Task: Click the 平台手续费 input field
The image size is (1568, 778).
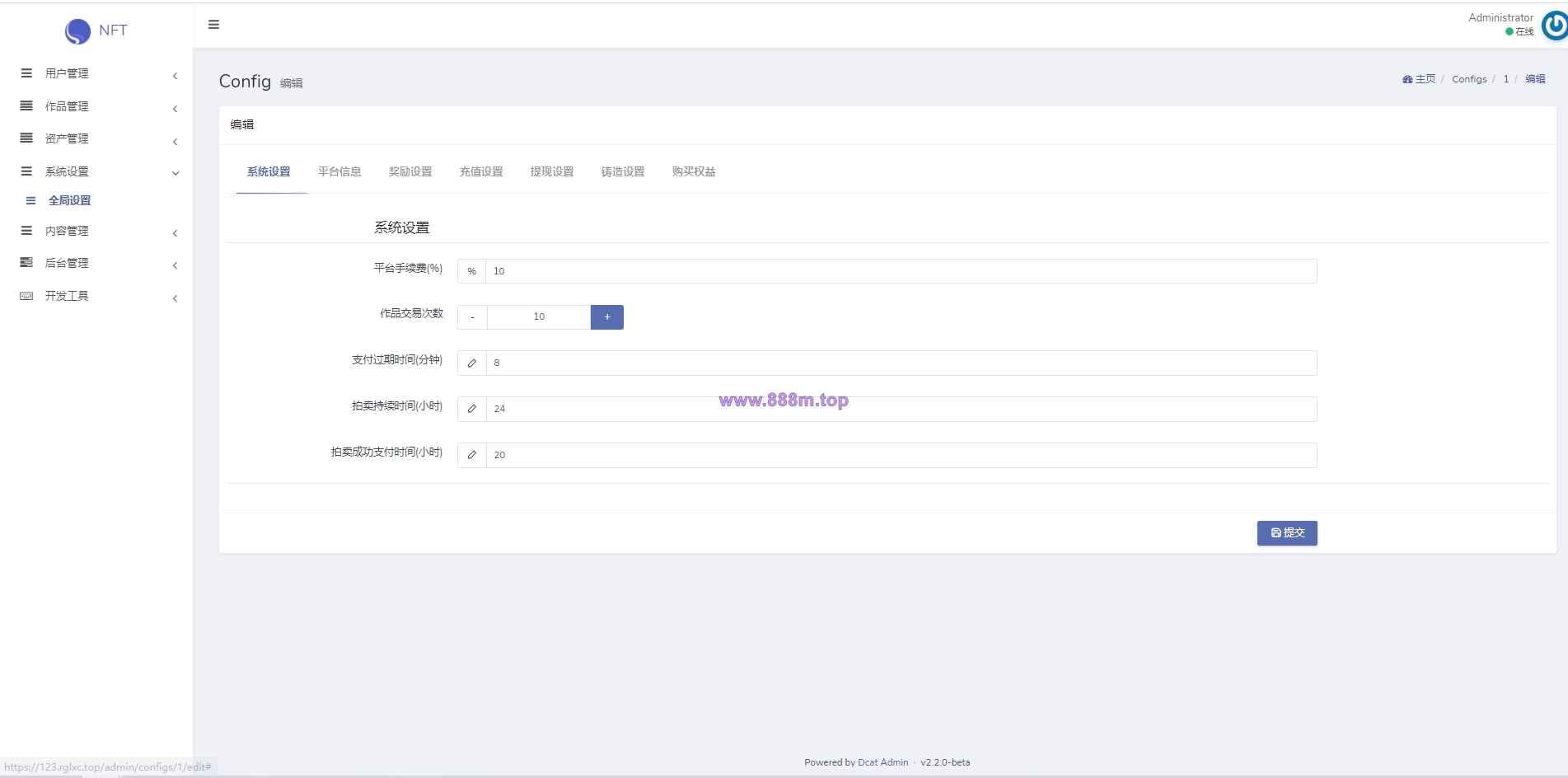Action: (901, 271)
